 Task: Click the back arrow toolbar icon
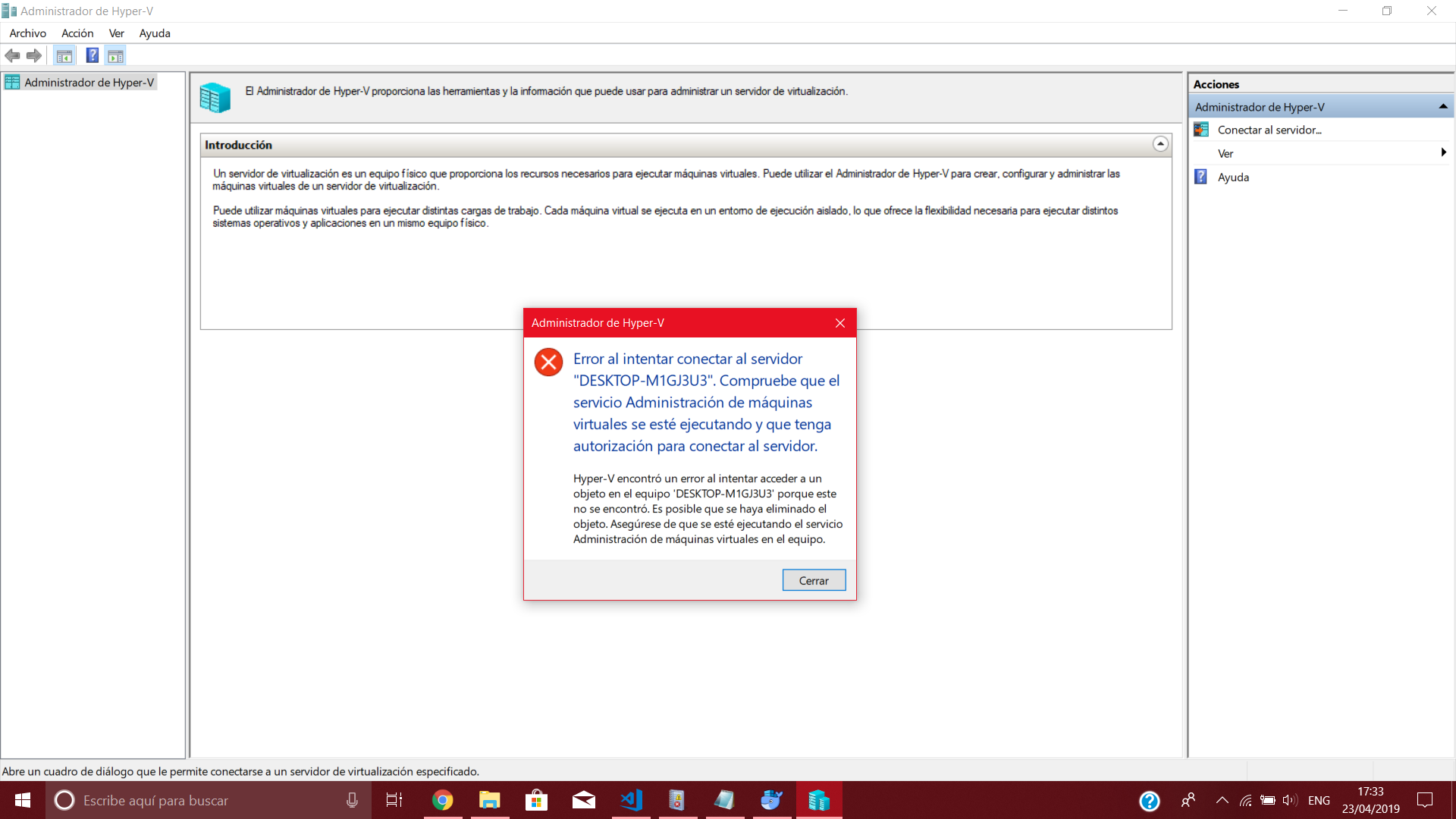pos(12,55)
